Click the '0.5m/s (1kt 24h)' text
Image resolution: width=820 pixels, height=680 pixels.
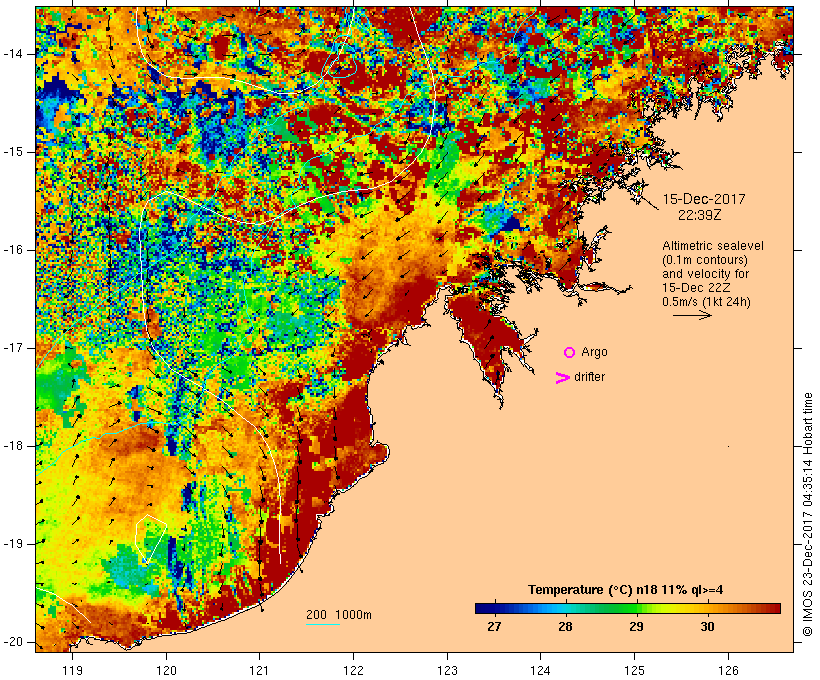click(707, 302)
